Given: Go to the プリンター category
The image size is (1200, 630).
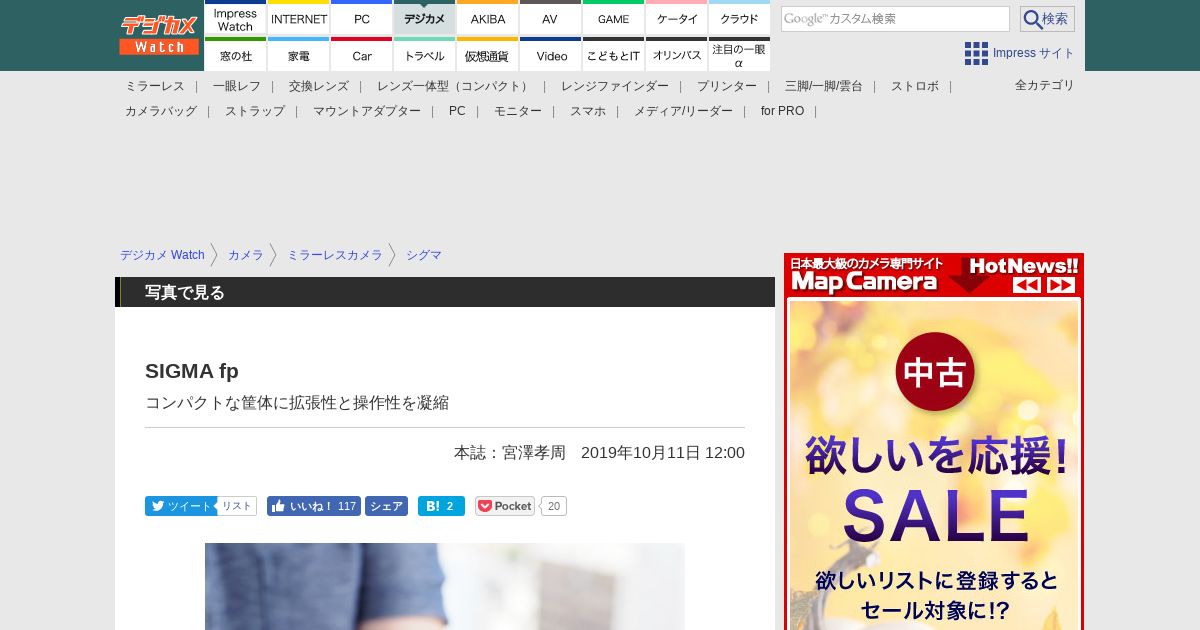Looking at the screenshot, I should [727, 86].
